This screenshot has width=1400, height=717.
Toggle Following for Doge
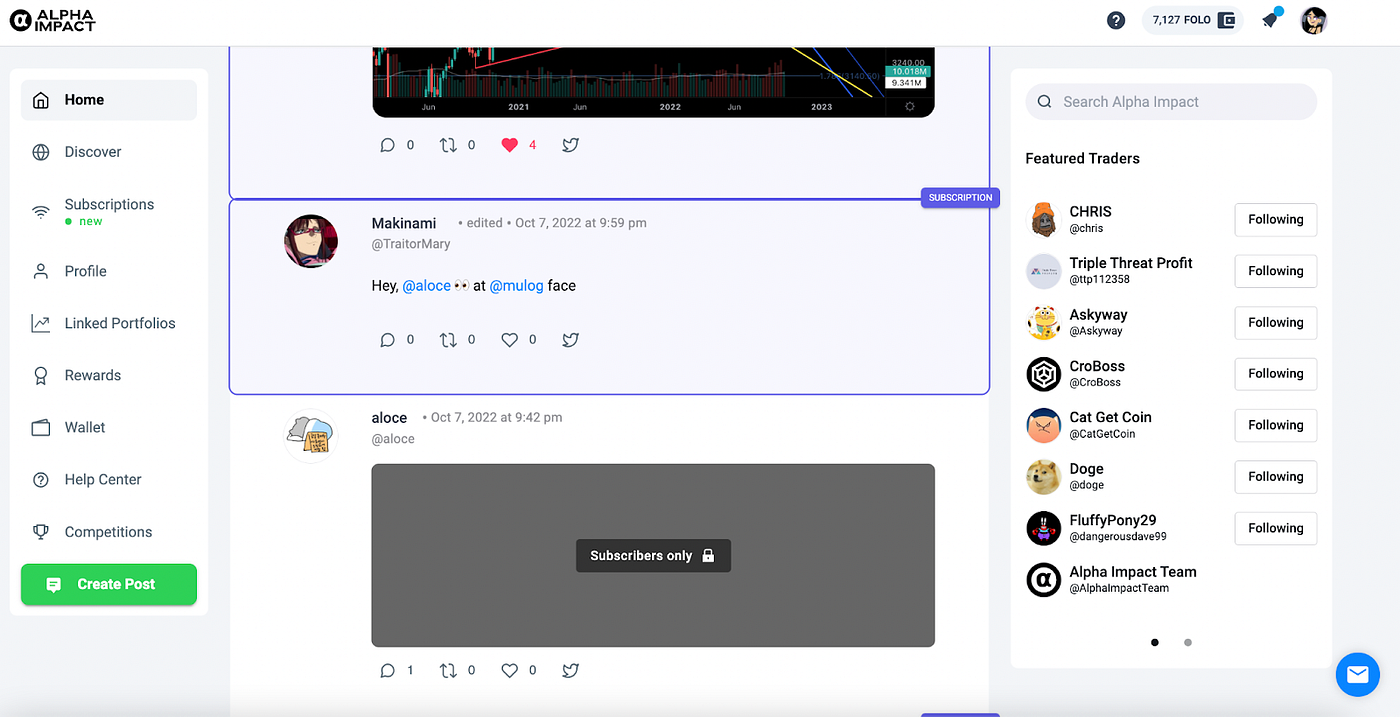[x=1275, y=477]
